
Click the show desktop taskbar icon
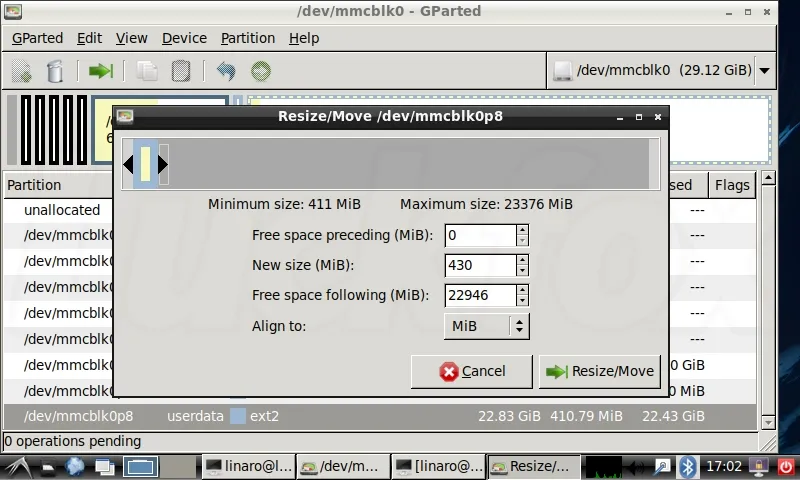pos(105,466)
